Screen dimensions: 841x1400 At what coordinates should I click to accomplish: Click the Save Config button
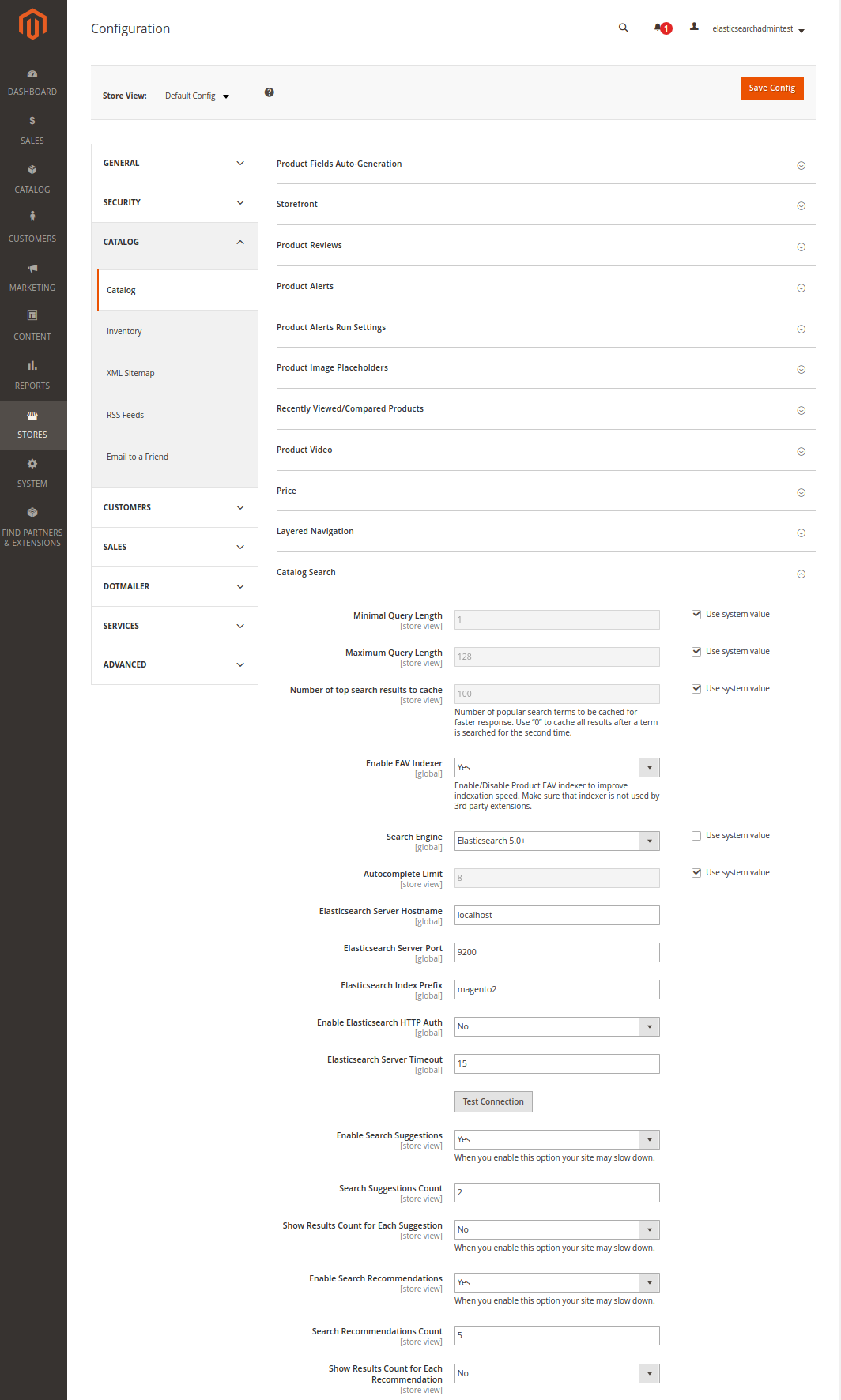pyautogui.click(x=771, y=88)
